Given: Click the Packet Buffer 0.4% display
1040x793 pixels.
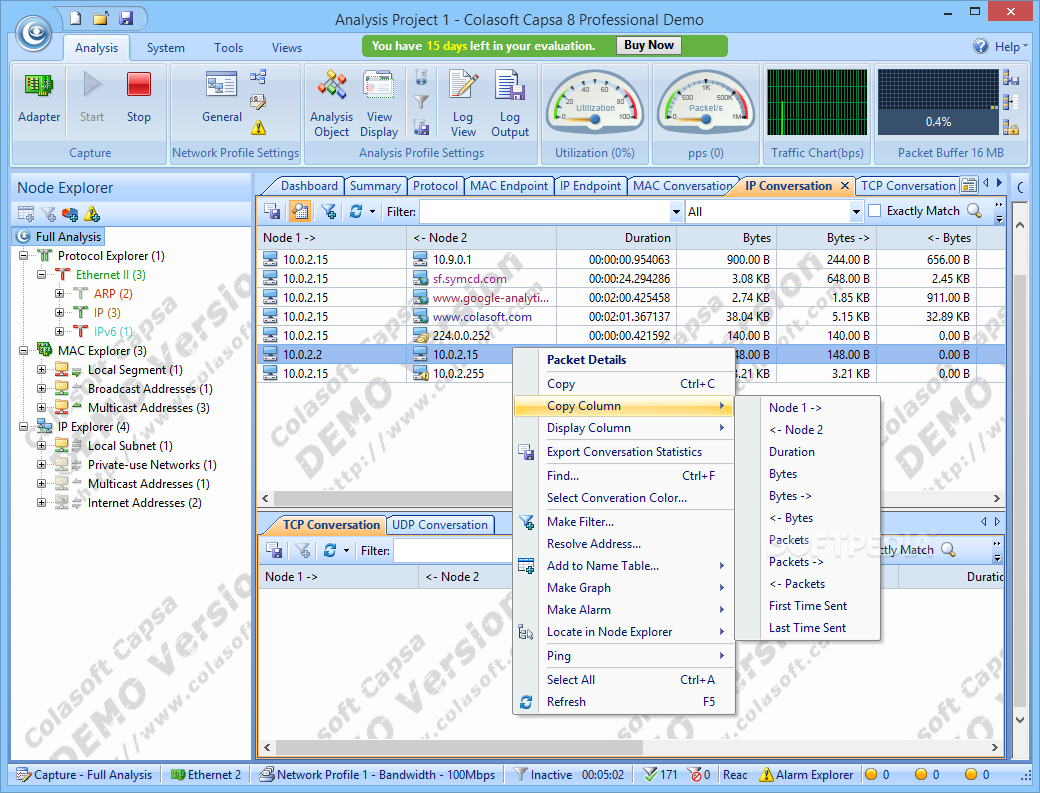Looking at the screenshot, I should [x=938, y=102].
